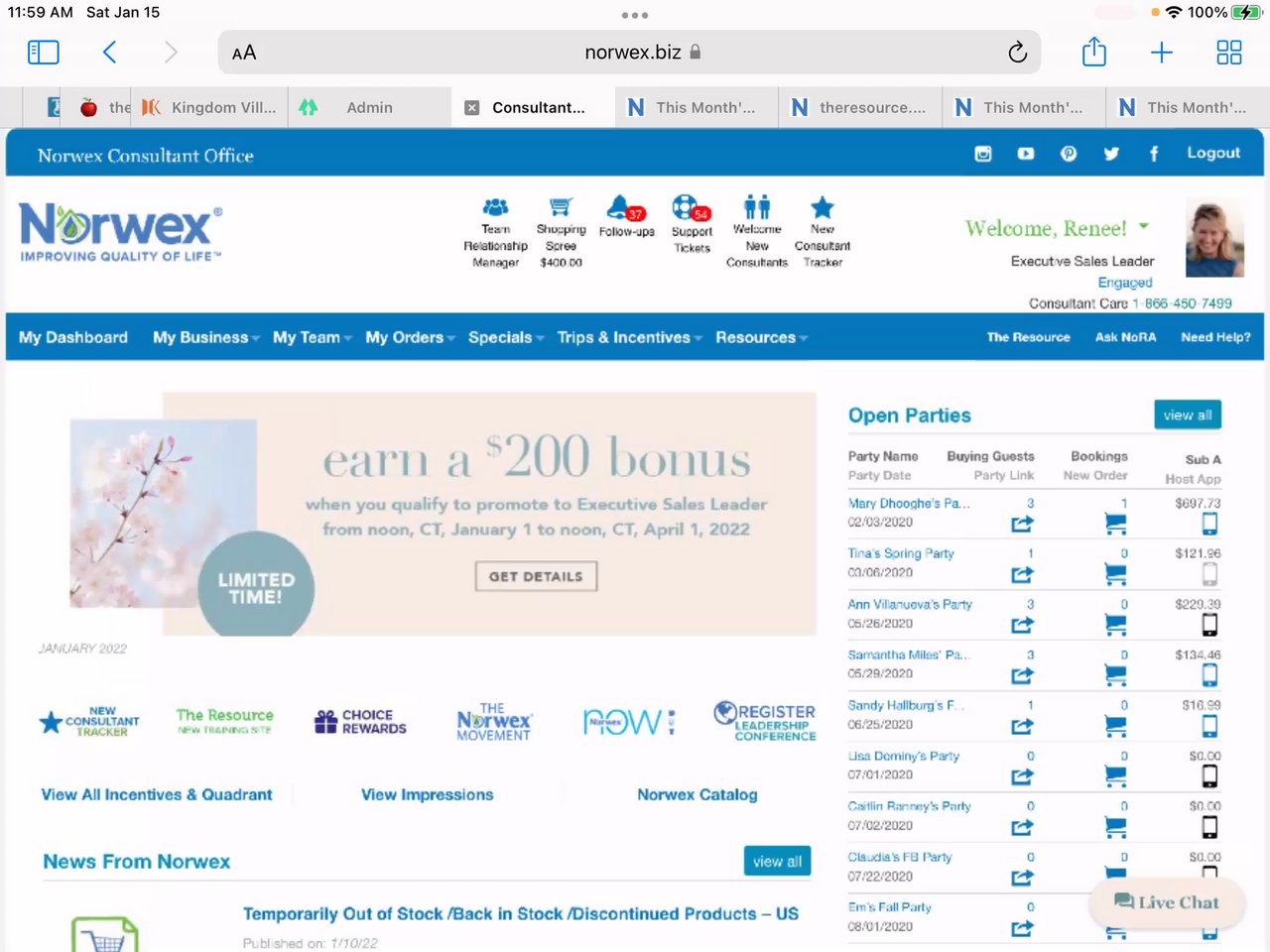Open View Impressions link

pyautogui.click(x=427, y=794)
